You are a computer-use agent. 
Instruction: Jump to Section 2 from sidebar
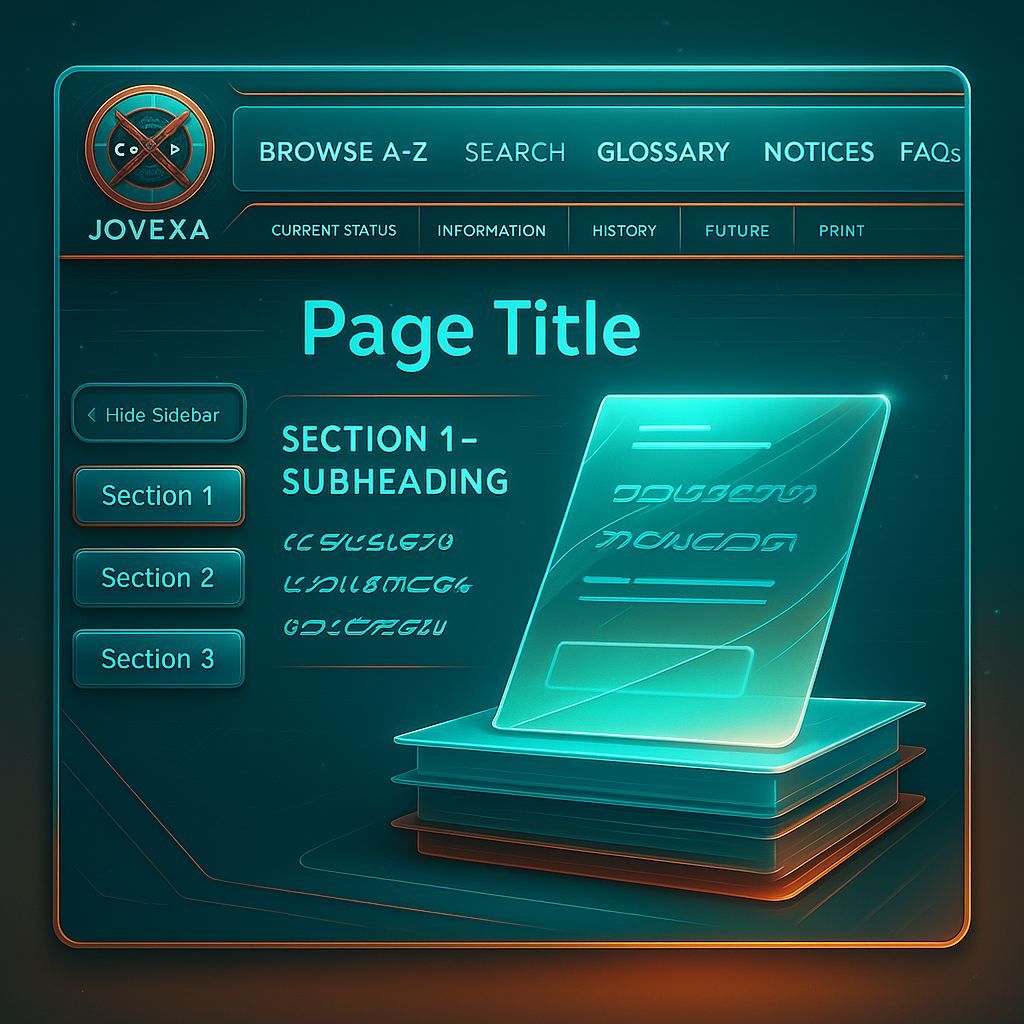[158, 578]
